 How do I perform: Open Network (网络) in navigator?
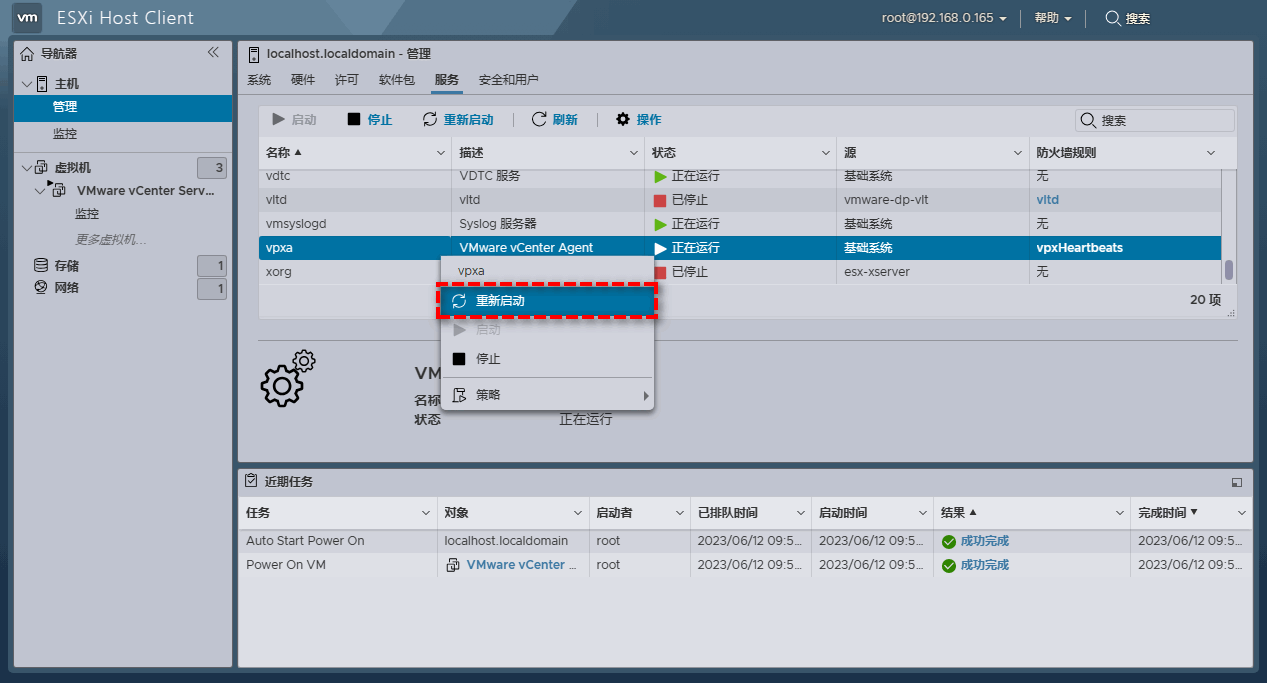tap(66, 288)
